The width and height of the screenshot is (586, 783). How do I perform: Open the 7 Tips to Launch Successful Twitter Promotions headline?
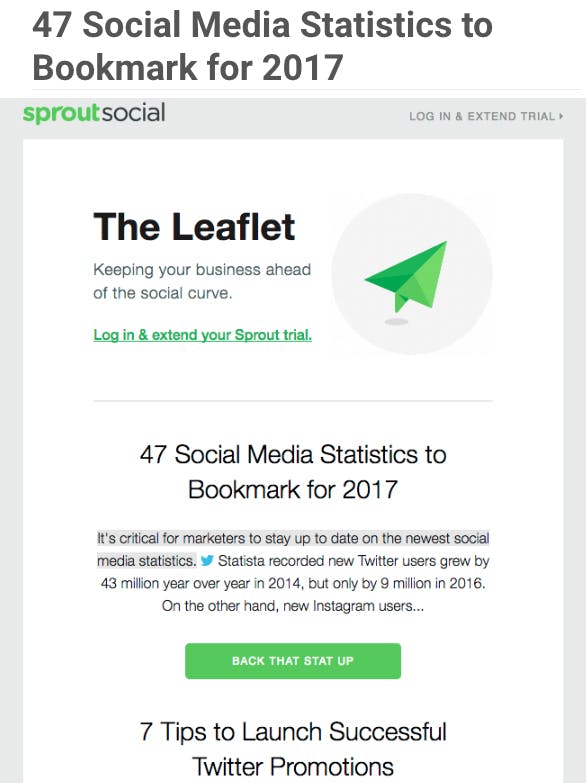pos(293,749)
